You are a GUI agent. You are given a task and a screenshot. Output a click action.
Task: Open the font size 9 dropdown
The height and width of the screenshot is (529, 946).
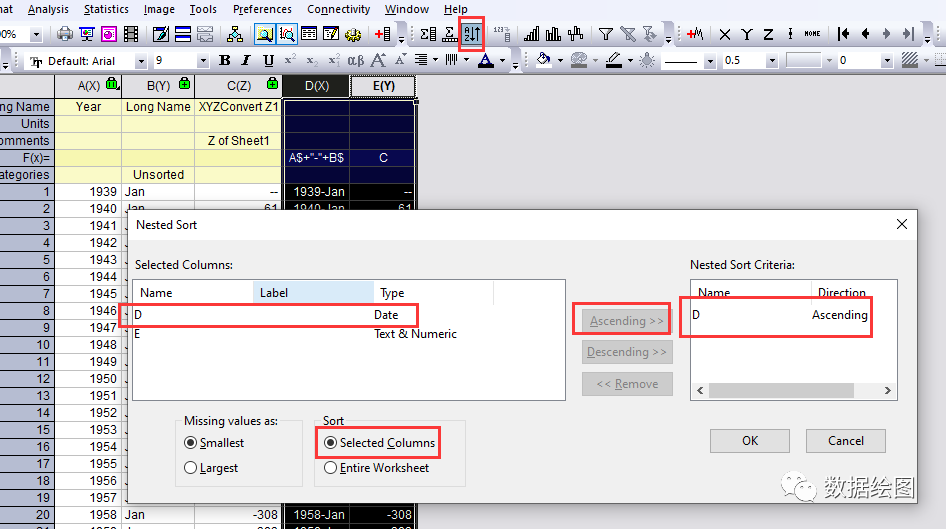pyautogui.click(x=203, y=61)
